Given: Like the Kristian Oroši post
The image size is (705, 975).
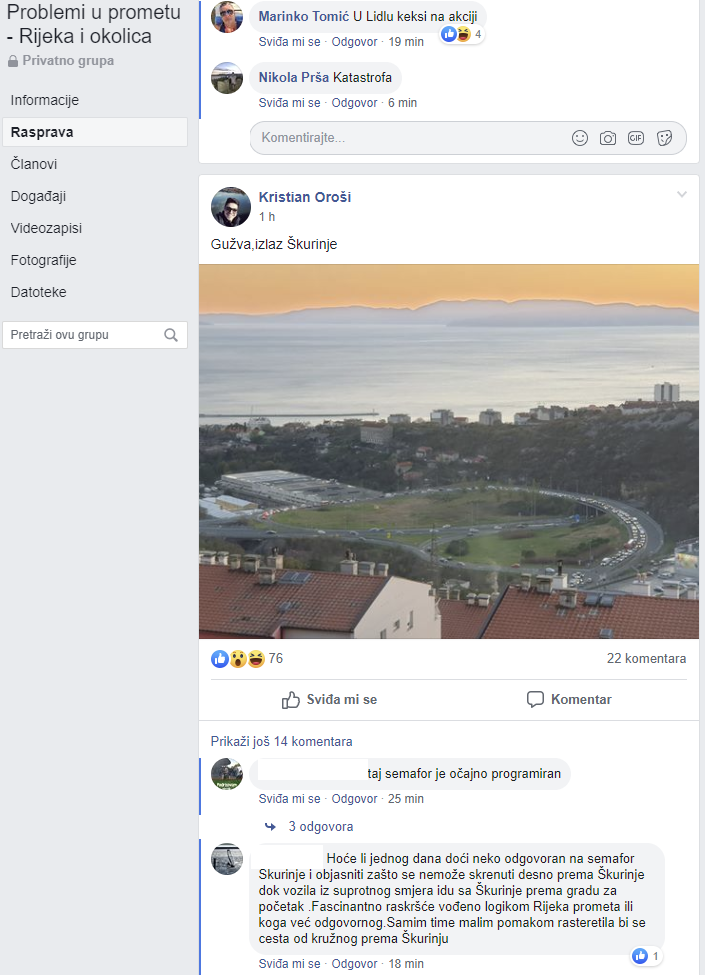Looking at the screenshot, I should 329,700.
